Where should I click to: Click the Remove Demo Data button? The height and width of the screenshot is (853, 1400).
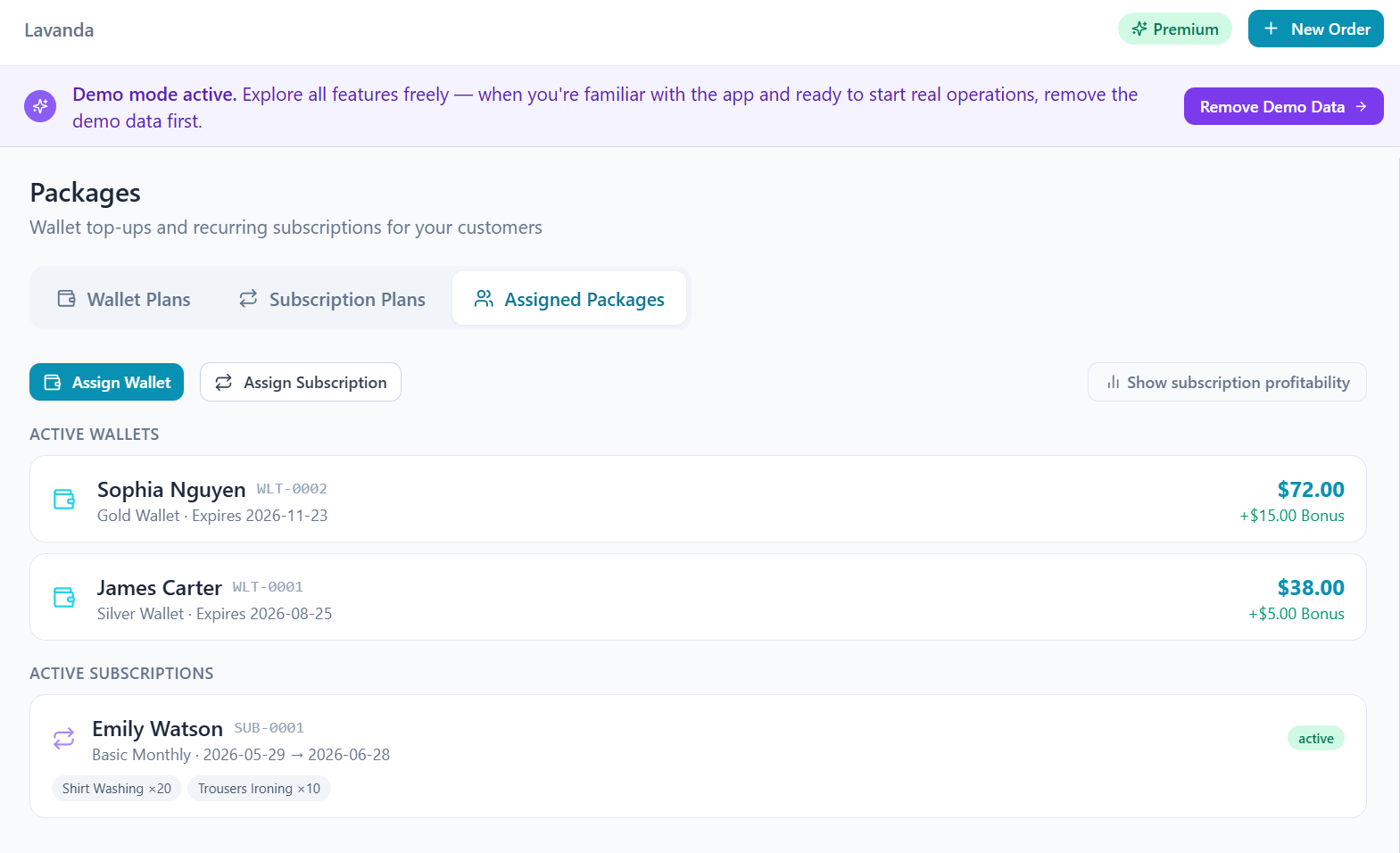pyautogui.click(x=1284, y=106)
